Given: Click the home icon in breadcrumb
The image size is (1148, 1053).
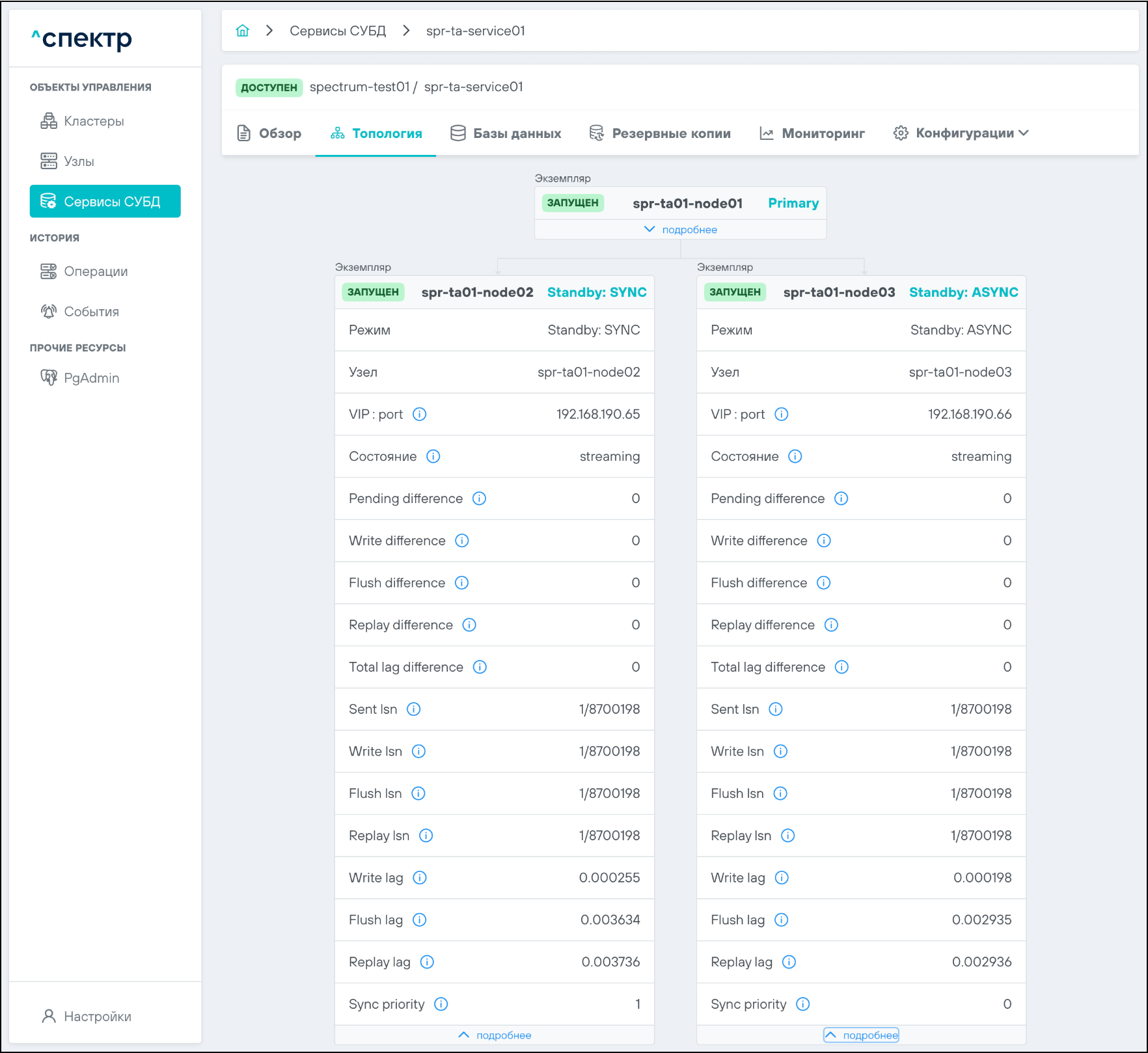Looking at the screenshot, I should pyautogui.click(x=242, y=31).
